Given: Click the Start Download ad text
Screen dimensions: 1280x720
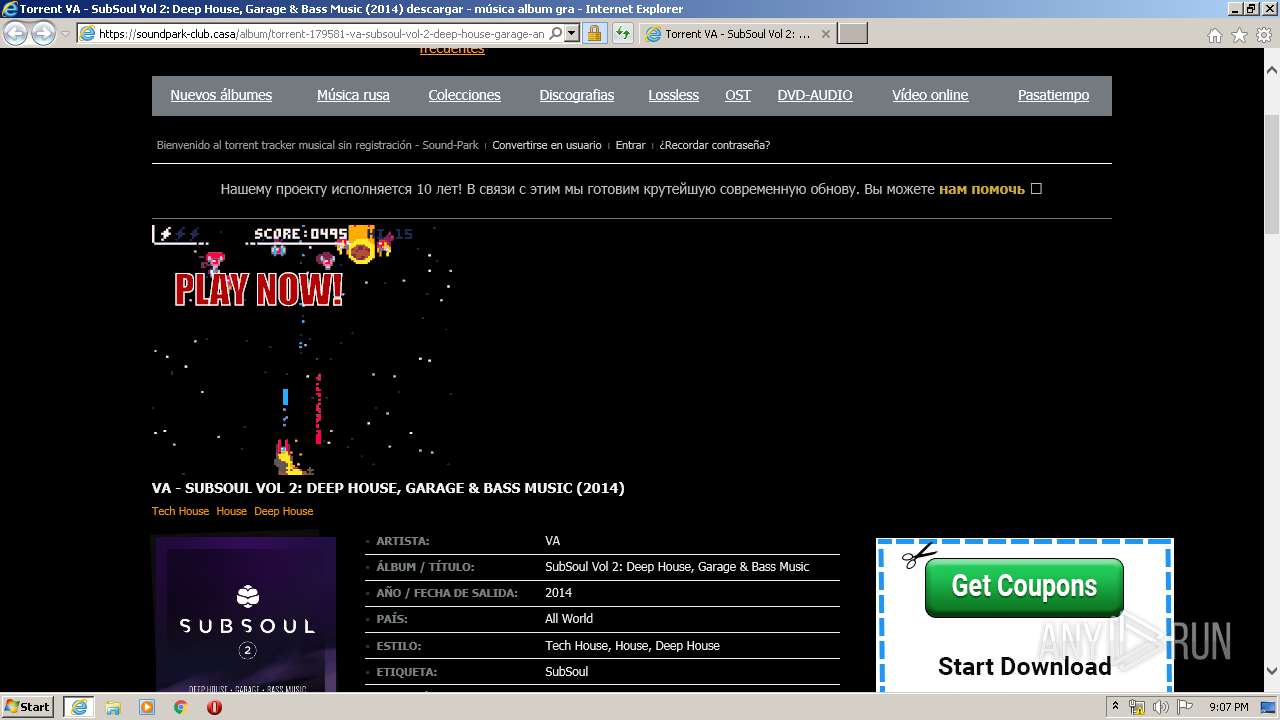Looking at the screenshot, I should [1024, 666].
